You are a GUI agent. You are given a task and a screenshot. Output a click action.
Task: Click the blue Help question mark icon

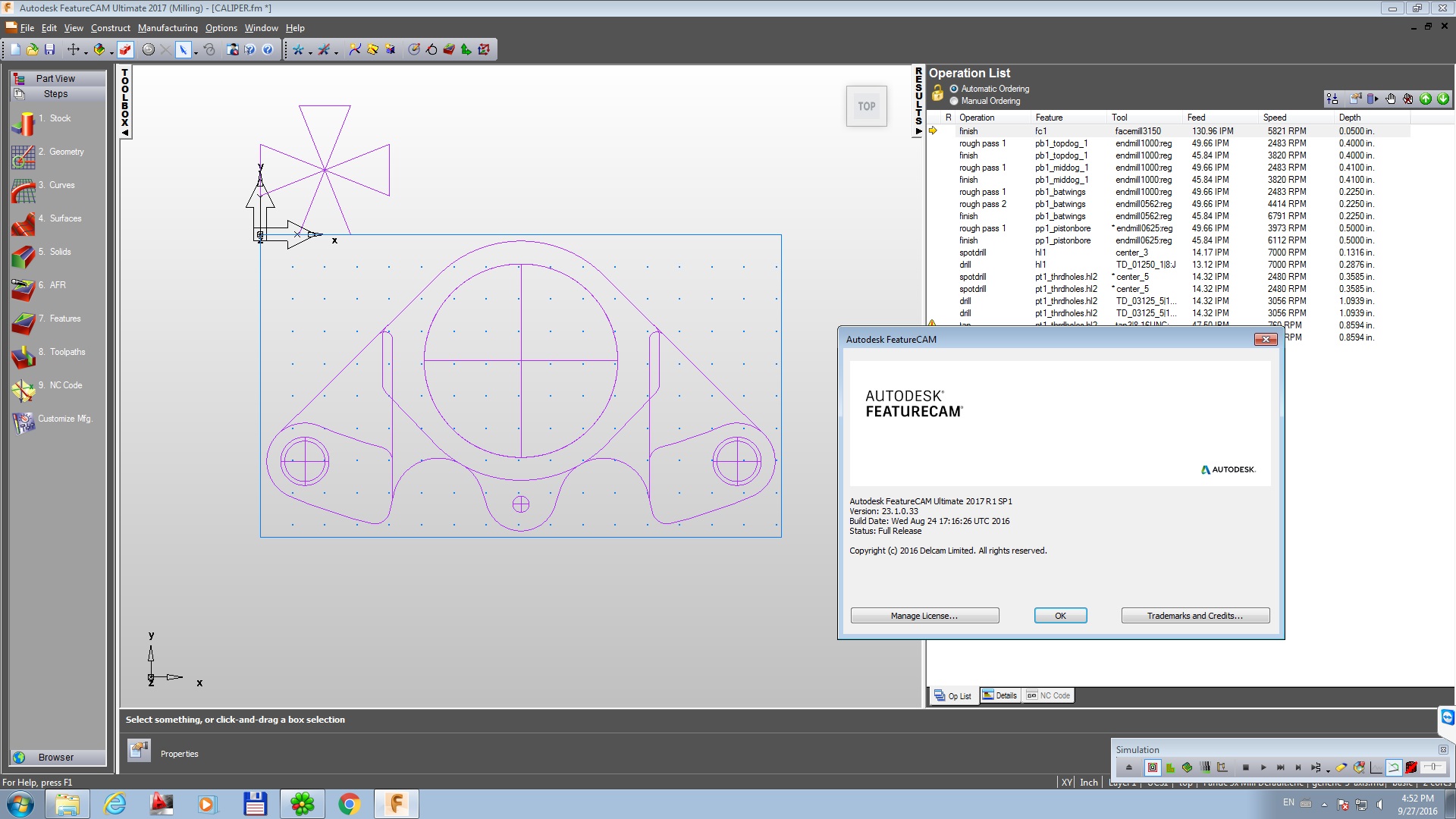tap(267, 49)
